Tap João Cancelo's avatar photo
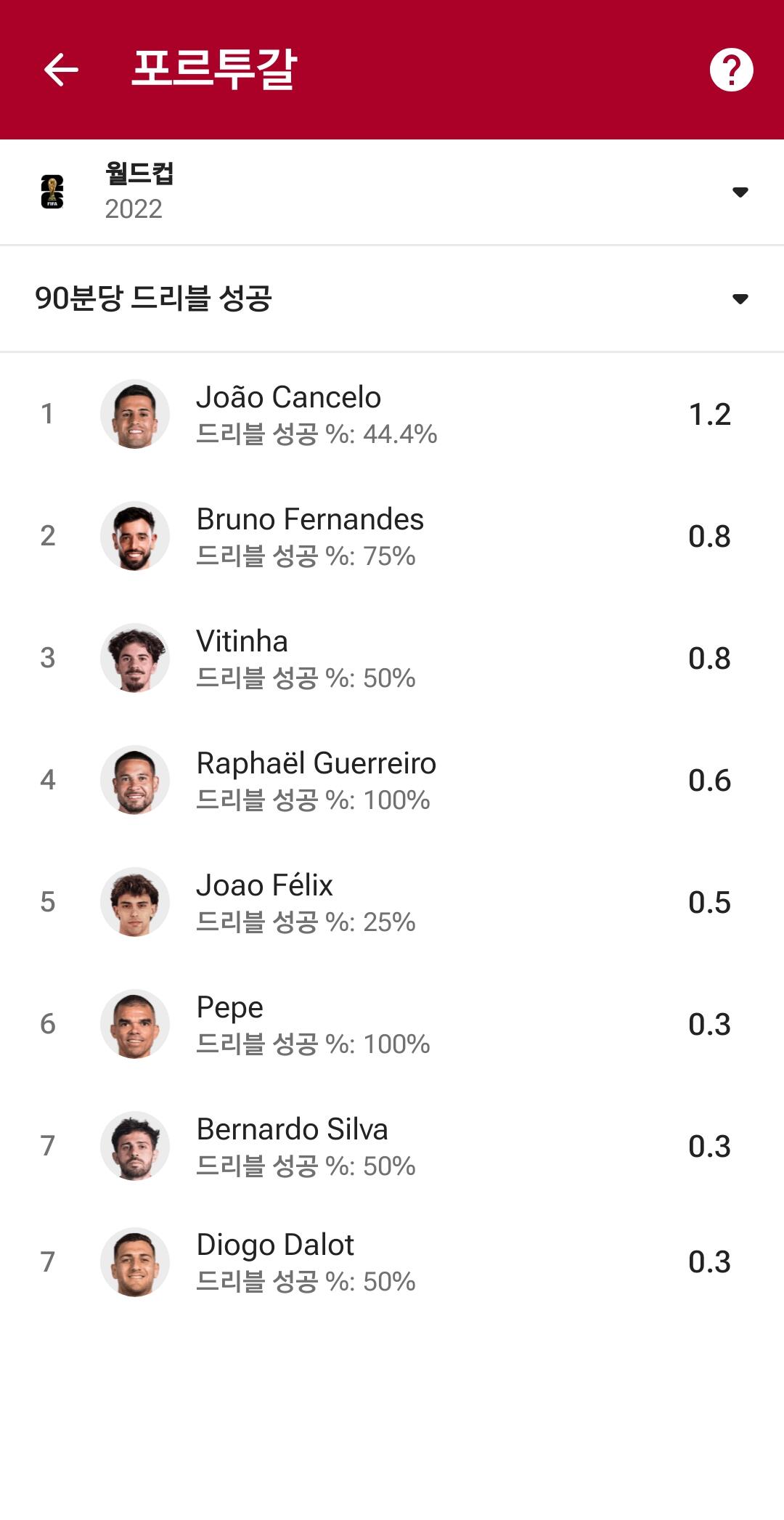784x1520 pixels. point(135,414)
